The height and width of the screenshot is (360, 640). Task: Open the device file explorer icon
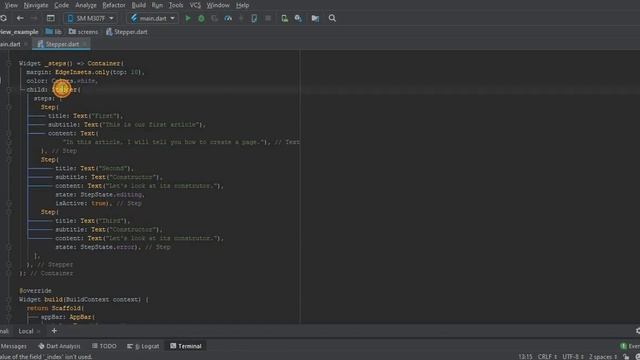tap(315, 18)
